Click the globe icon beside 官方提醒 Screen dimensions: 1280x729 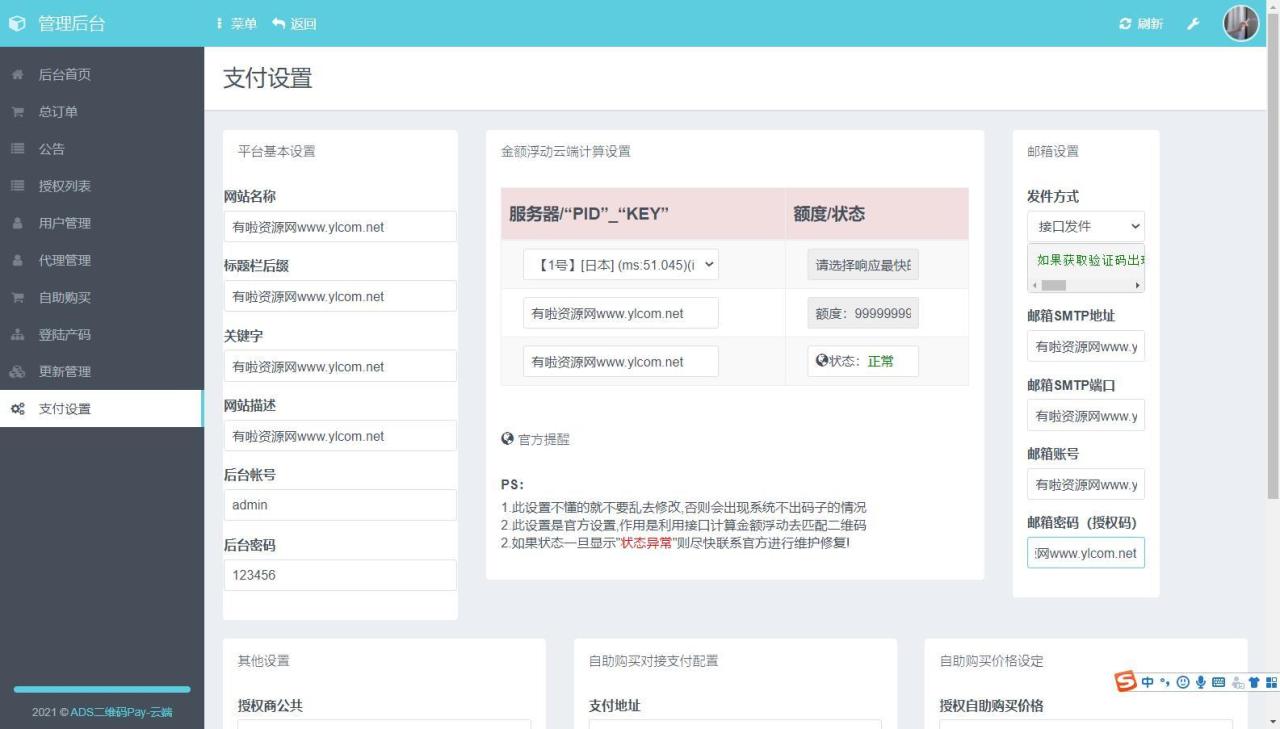[506, 438]
